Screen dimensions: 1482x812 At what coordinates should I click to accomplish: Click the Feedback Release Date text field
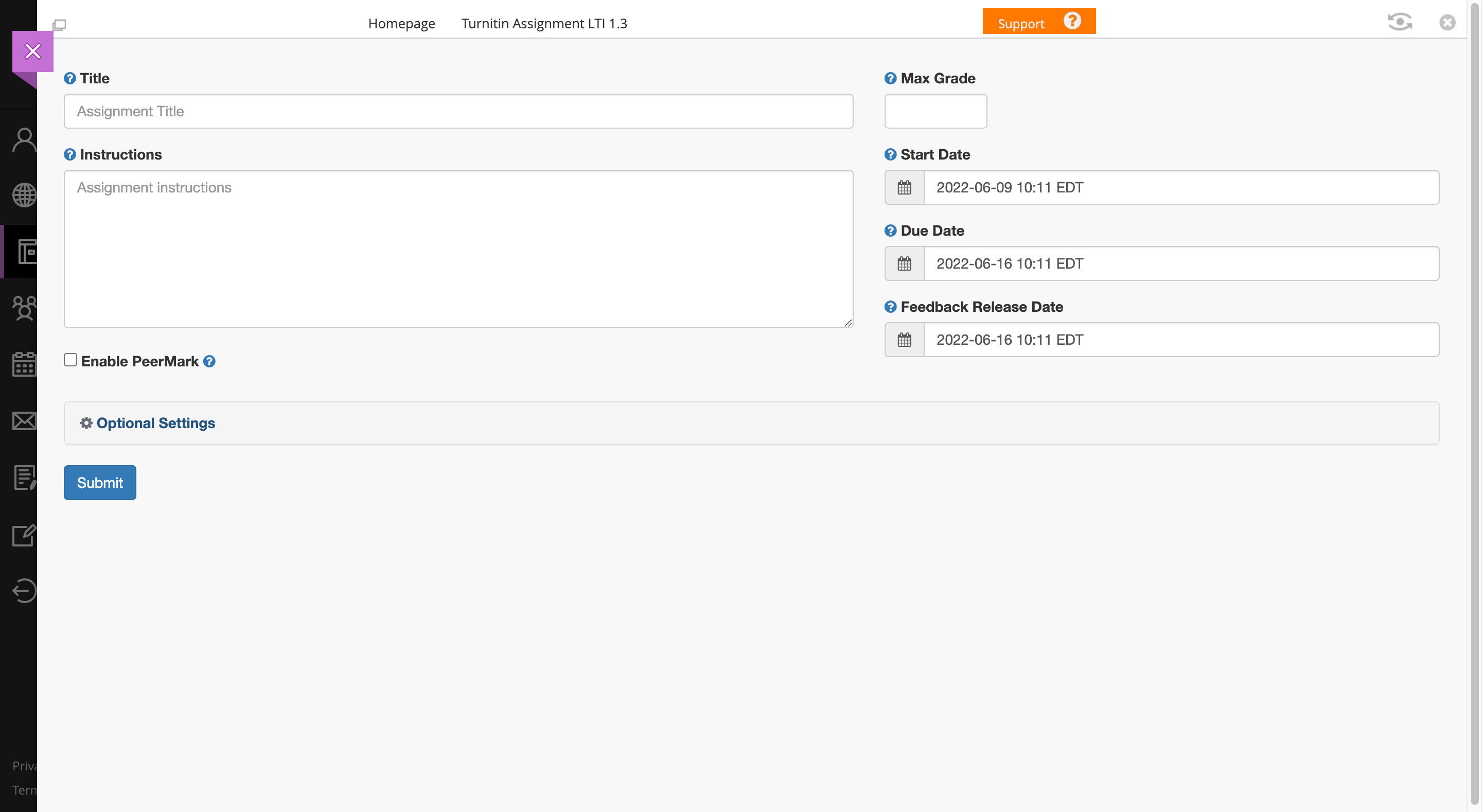[x=1181, y=340]
